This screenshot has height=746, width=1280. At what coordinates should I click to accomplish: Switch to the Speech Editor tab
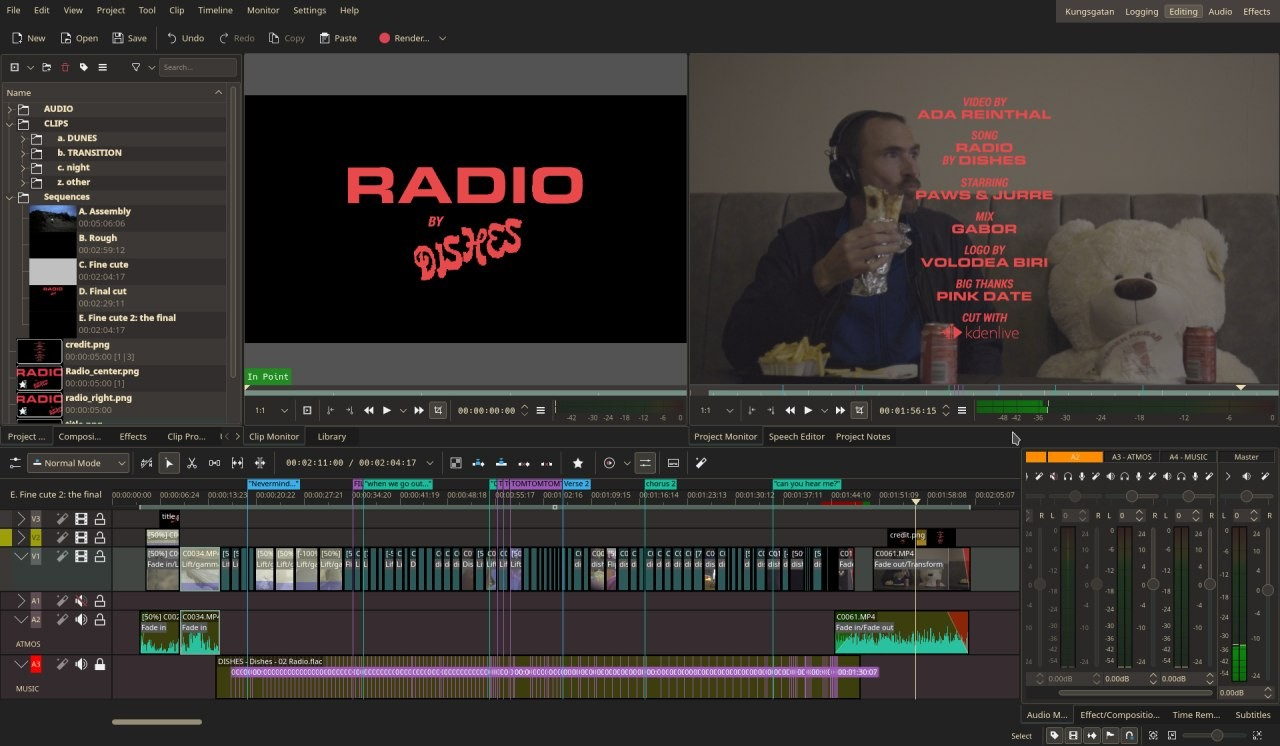coord(796,437)
